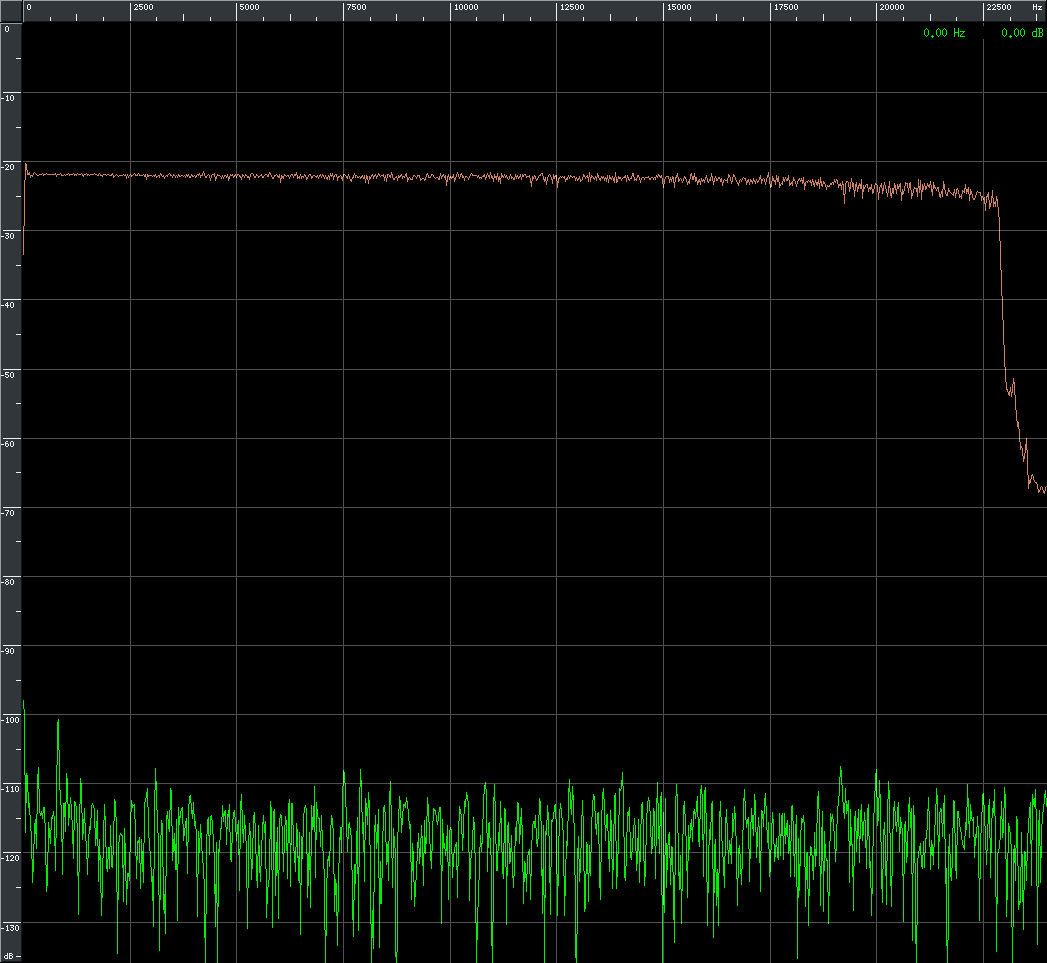
Task: Click the dB unit label at scale bottom
Action: click(x=9, y=956)
